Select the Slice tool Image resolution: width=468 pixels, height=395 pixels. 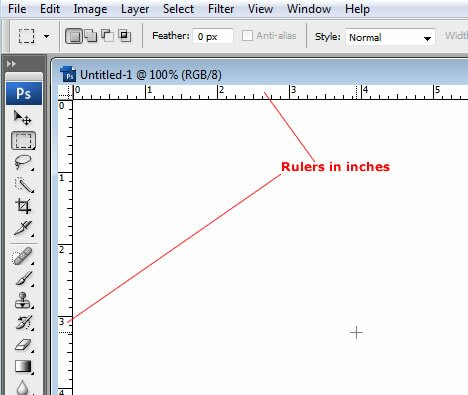pos(23,228)
